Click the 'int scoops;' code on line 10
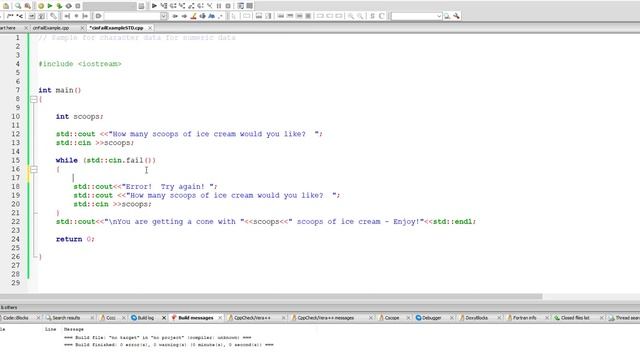 (80, 117)
